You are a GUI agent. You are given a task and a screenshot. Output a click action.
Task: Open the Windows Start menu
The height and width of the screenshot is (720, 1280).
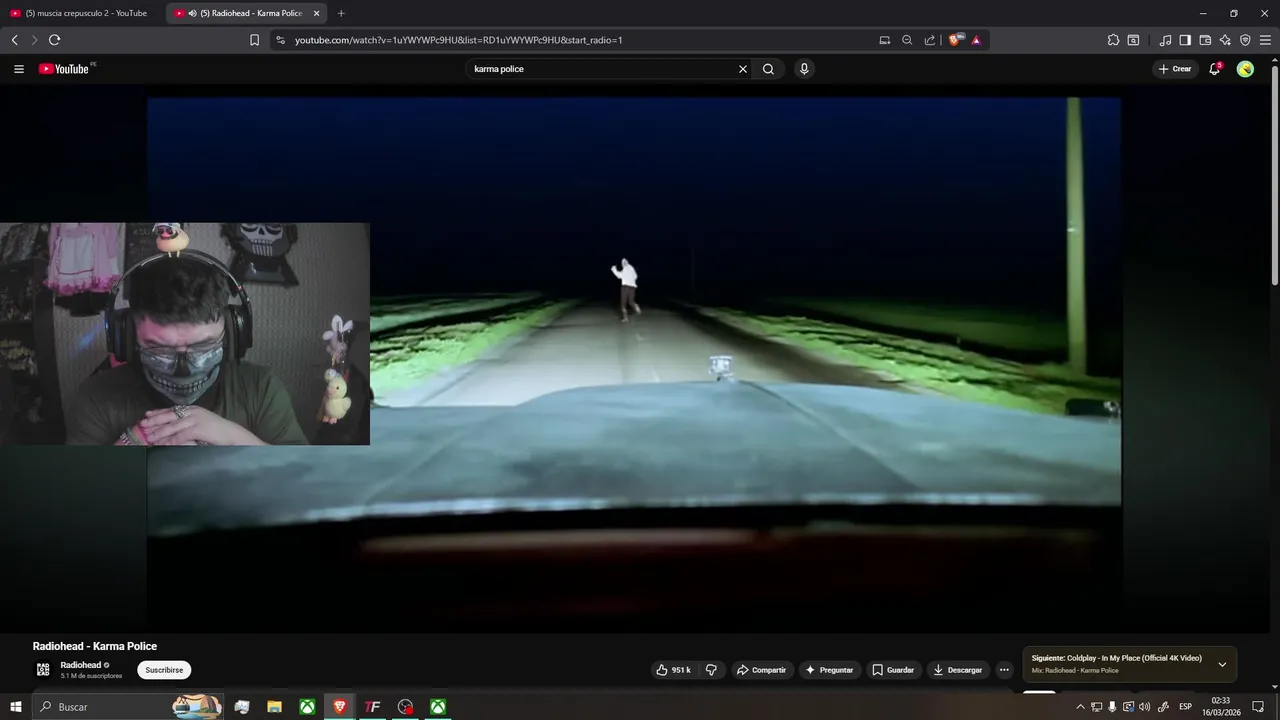point(15,707)
